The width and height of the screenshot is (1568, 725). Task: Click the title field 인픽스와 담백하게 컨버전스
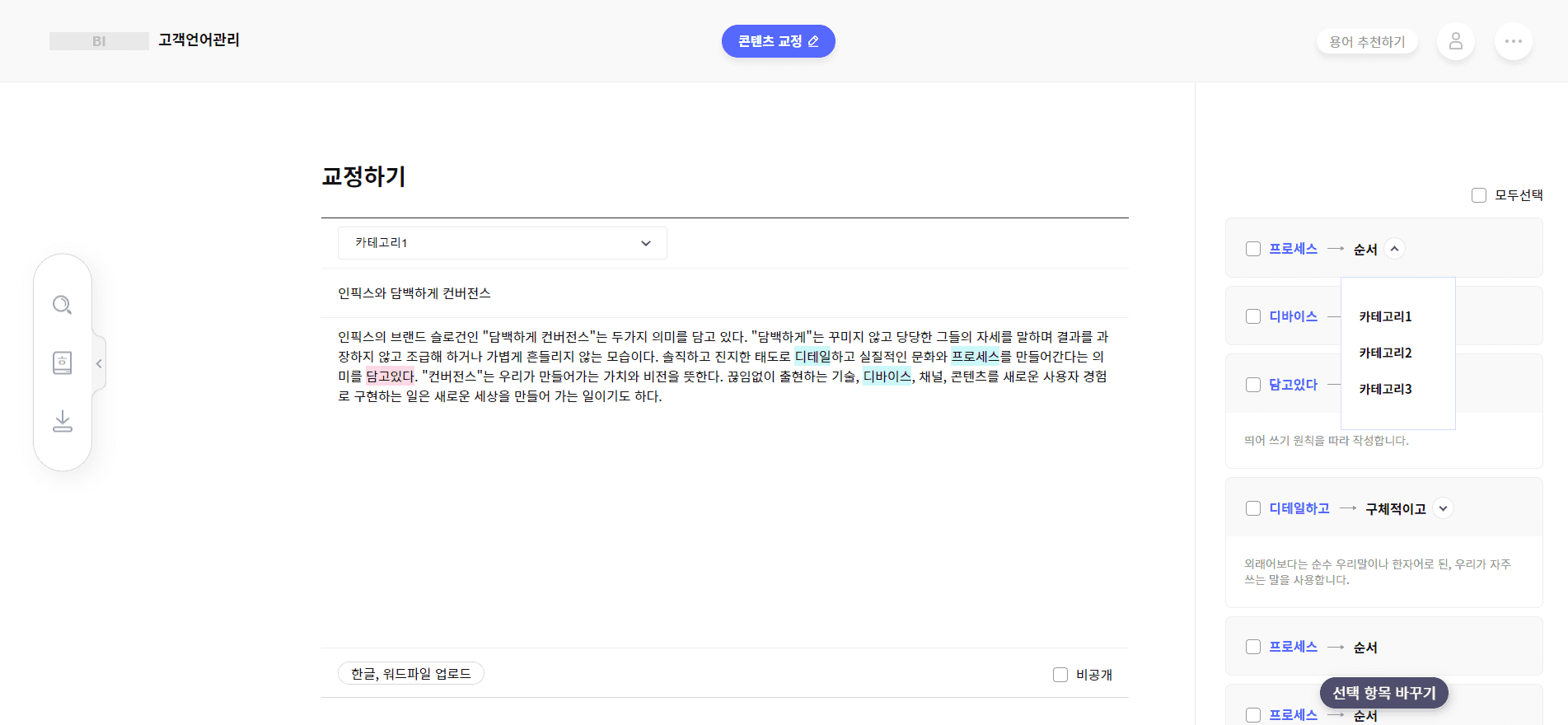pyautogui.click(x=725, y=293)
